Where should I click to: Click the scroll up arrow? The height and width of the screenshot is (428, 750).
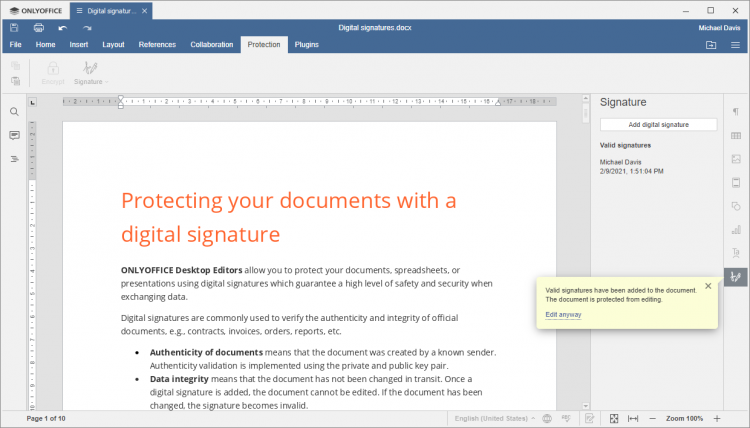(585, 99)
